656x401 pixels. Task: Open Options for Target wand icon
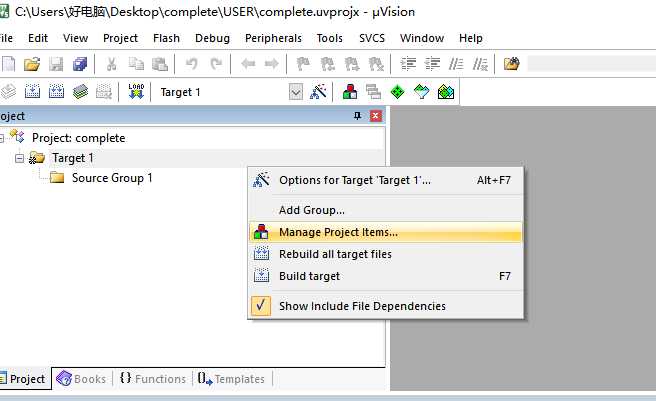tap(318, 91)
